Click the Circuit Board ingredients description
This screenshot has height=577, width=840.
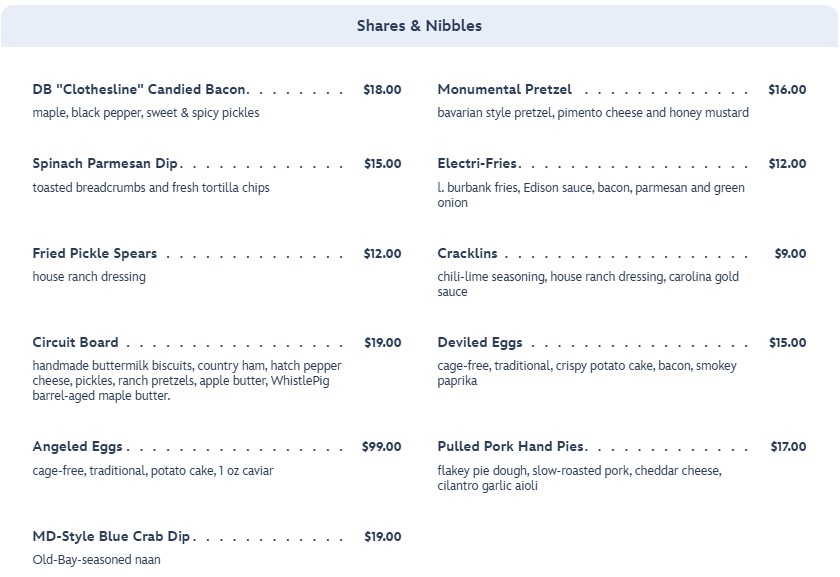click(x=187, y=381)
